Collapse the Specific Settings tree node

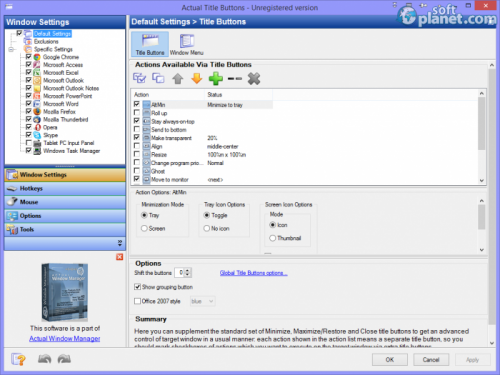pyautogui.click(x=11, y=49)
